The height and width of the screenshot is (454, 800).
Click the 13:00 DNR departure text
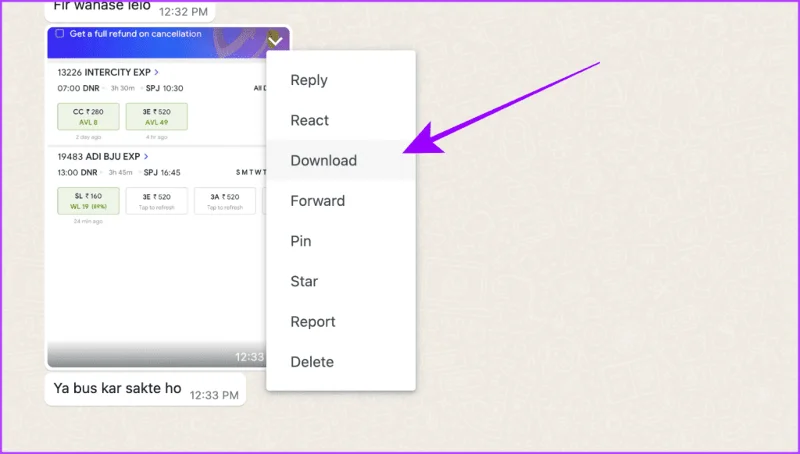coord(78,172)
